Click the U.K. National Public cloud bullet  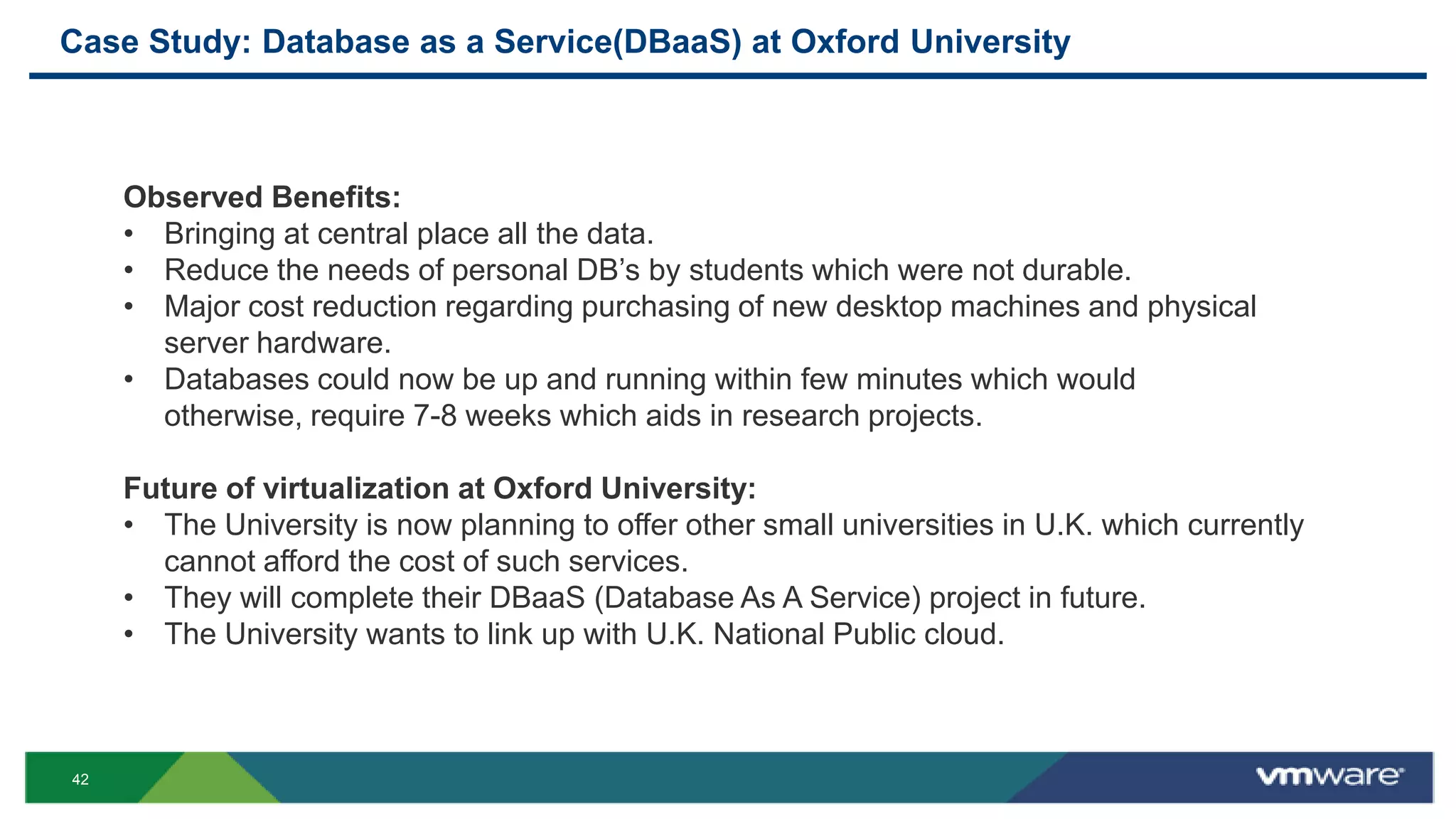[x=584, y=633]
